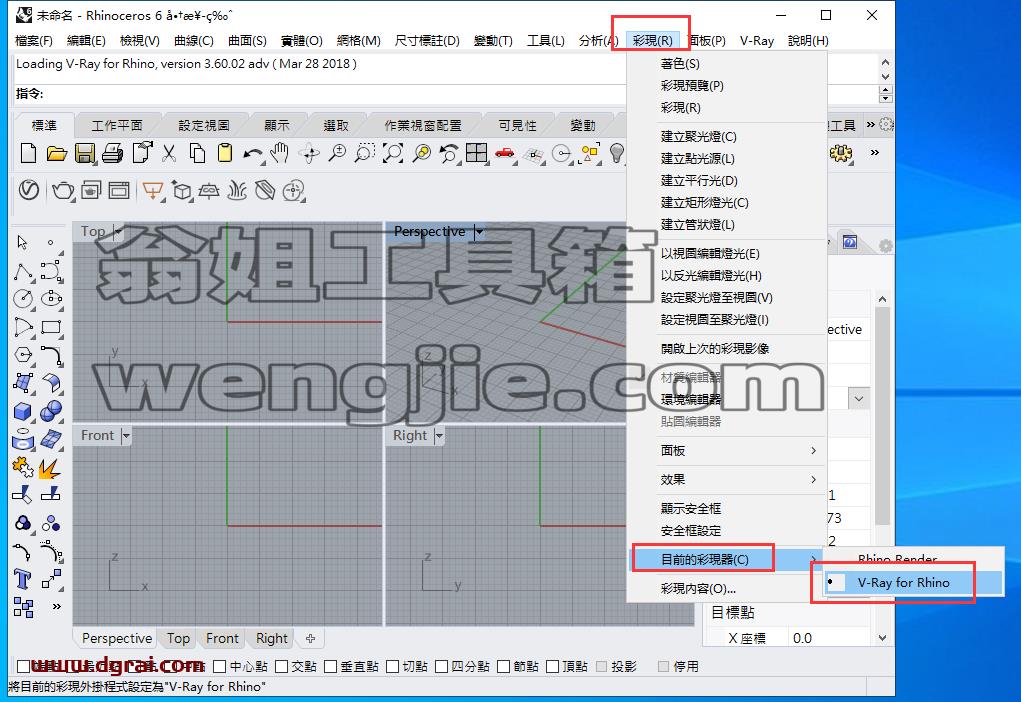Select the Explode tool
The width and height of the screenshot is (1021, 702).
pyautogui.click(x=50, y=468)
